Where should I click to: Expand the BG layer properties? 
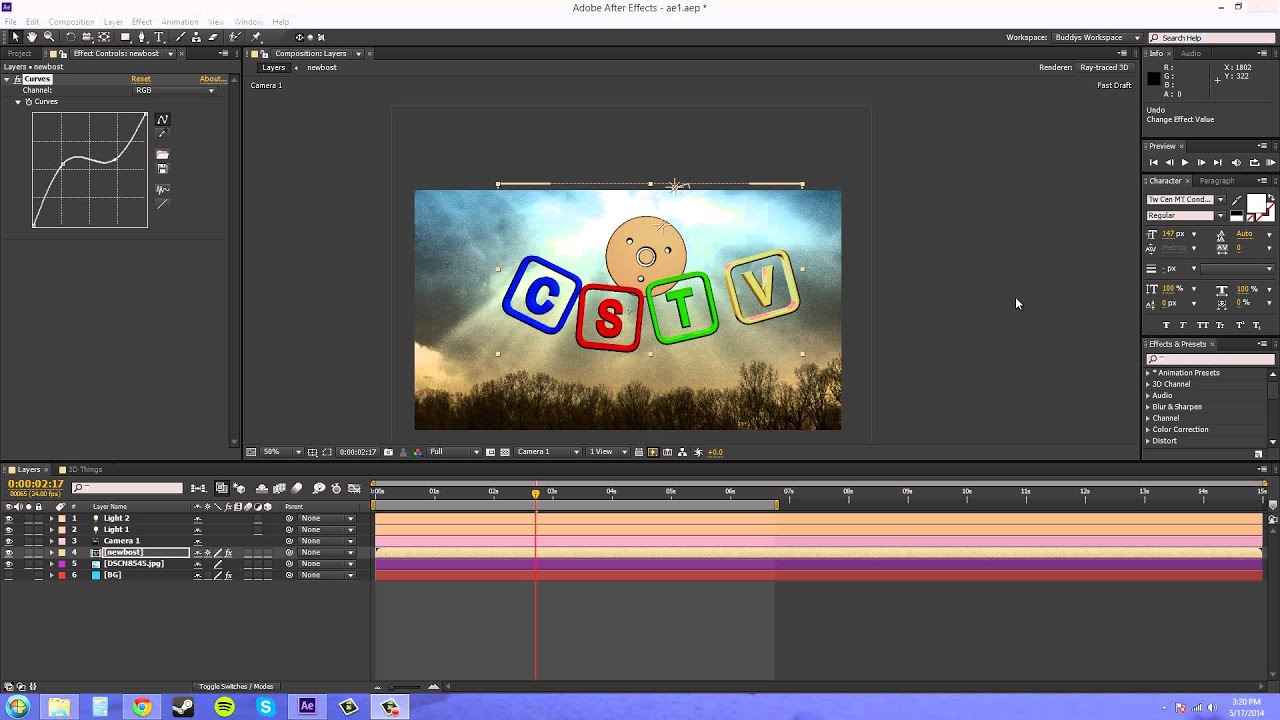coord(52,575)
